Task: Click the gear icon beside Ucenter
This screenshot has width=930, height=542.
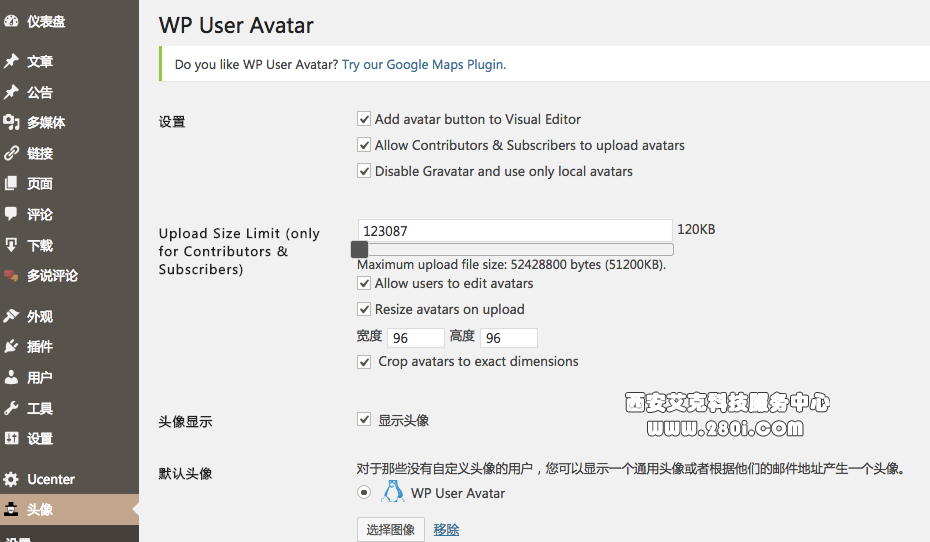Action: point(11,479)
